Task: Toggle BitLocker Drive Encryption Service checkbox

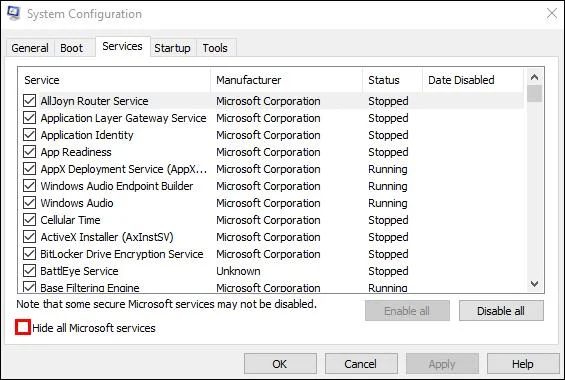Action: (x=30, y=254)
